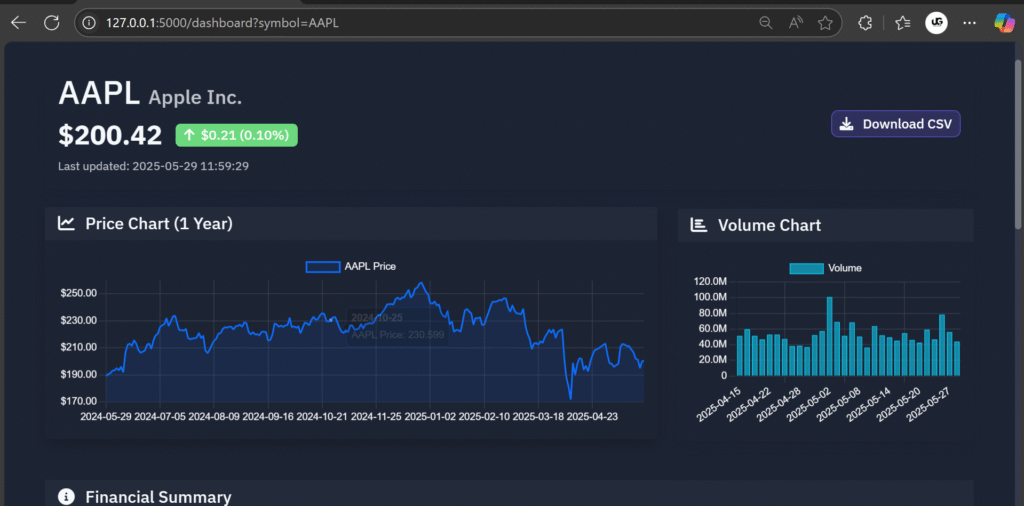Viewport: 1024px width, 506px height.
Task: Reload the page with refresh icon
Action: [x=52, y=23]
